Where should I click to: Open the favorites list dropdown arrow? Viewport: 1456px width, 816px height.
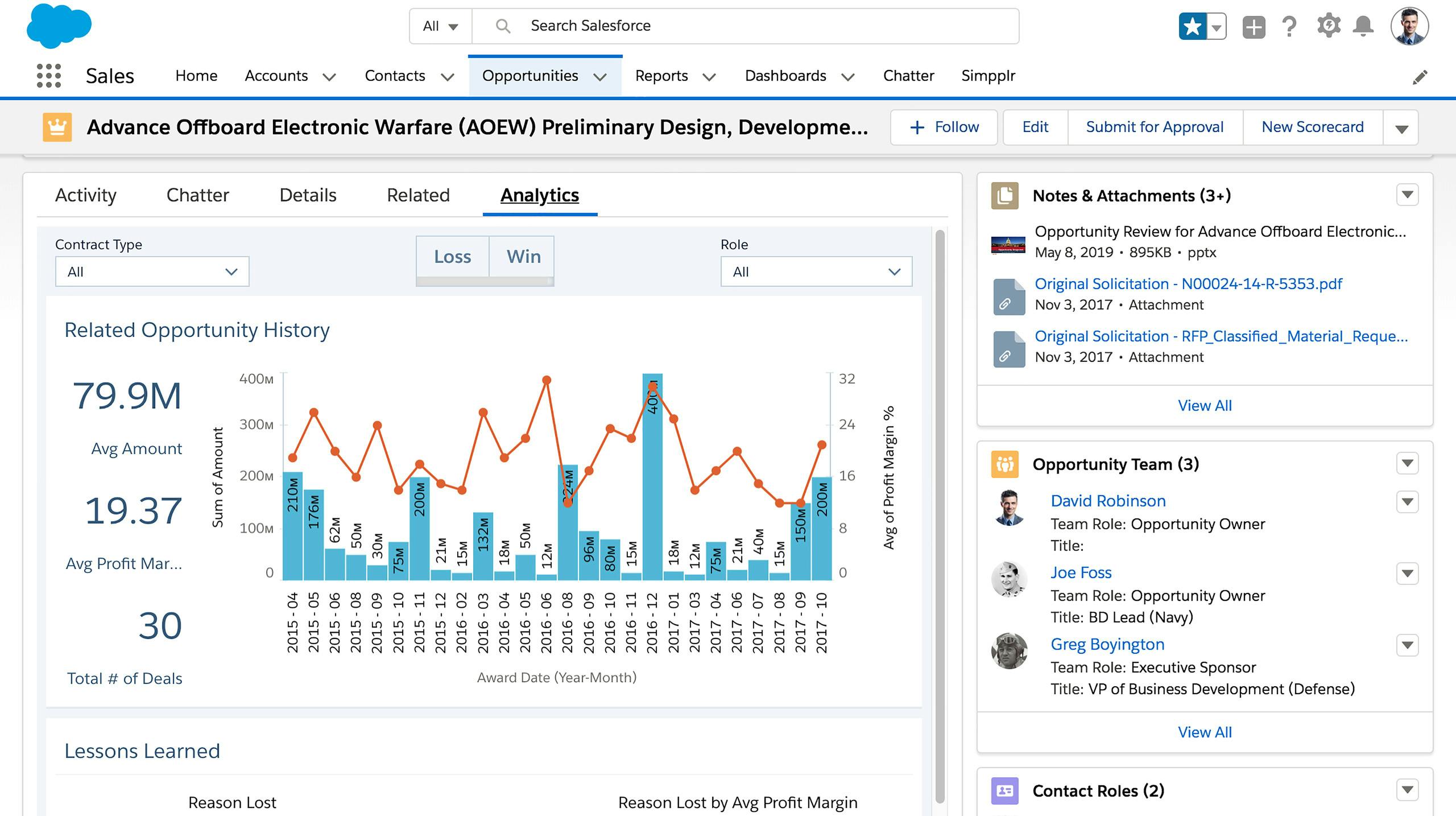point(1216,27)
